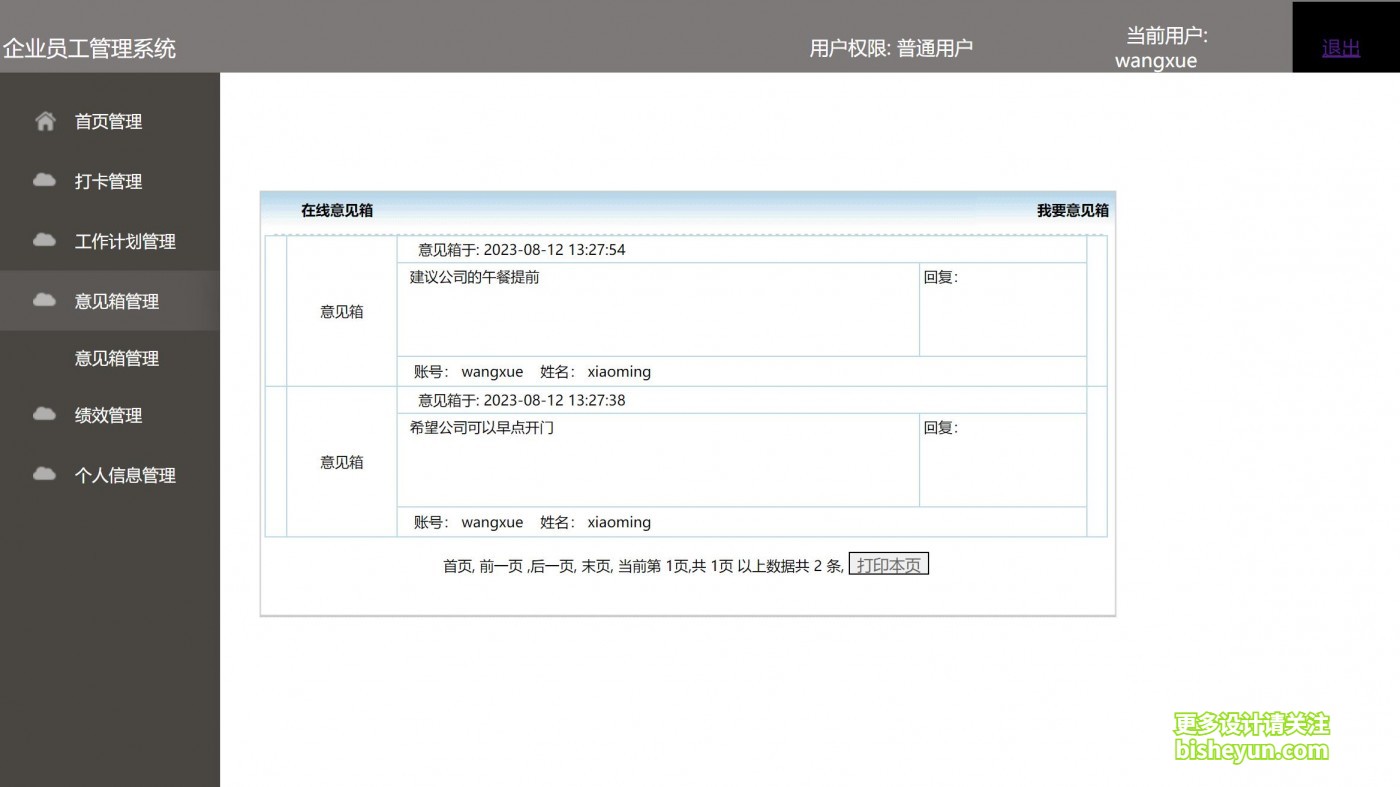Click the cloud icon beside 打卡管理
The width and height of the screenshot is (1400, 787).
(x=45, y=181)
